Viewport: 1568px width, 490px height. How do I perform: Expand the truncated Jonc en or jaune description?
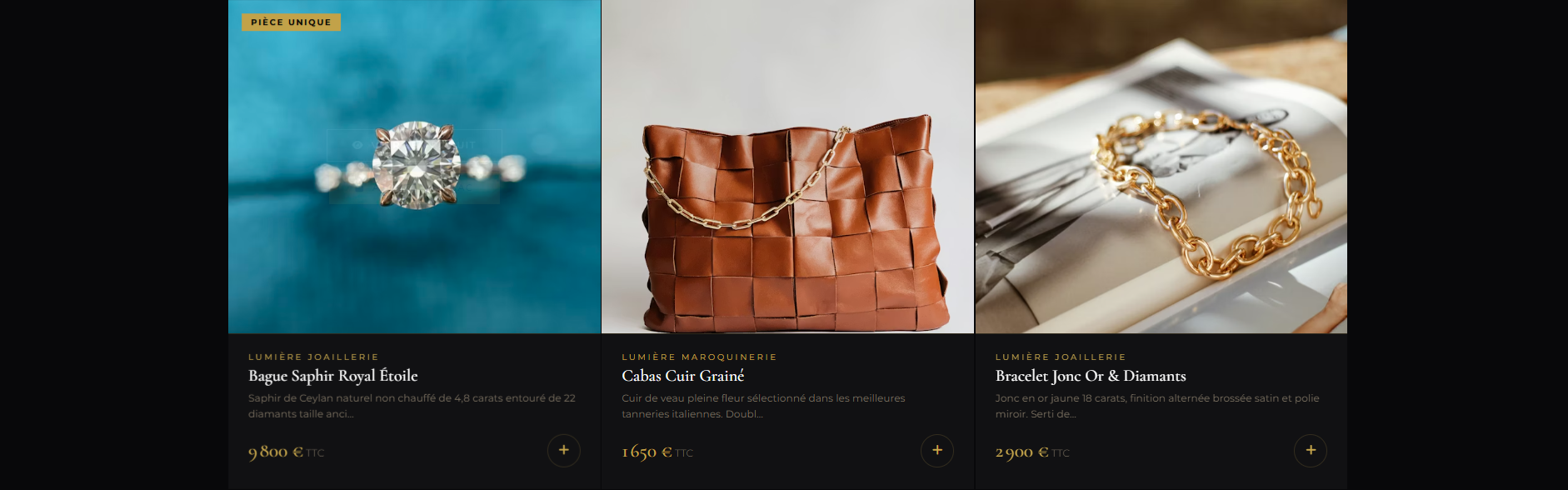point(1157,406)
